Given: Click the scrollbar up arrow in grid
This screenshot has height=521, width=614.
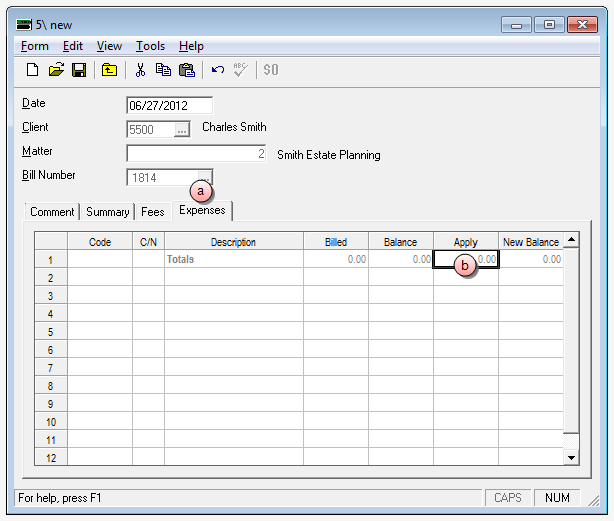Looking at the screenshot, I should click(x=571, y=240).
